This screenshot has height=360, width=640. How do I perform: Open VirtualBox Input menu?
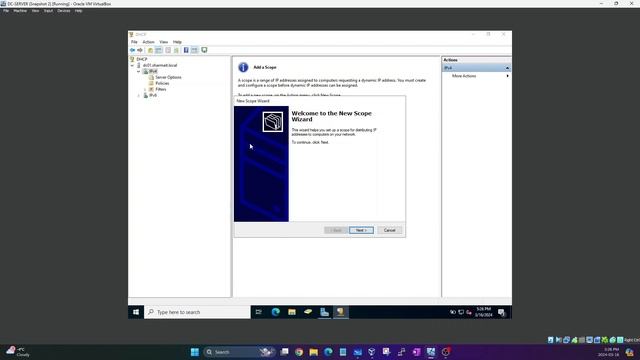(48, 11)
